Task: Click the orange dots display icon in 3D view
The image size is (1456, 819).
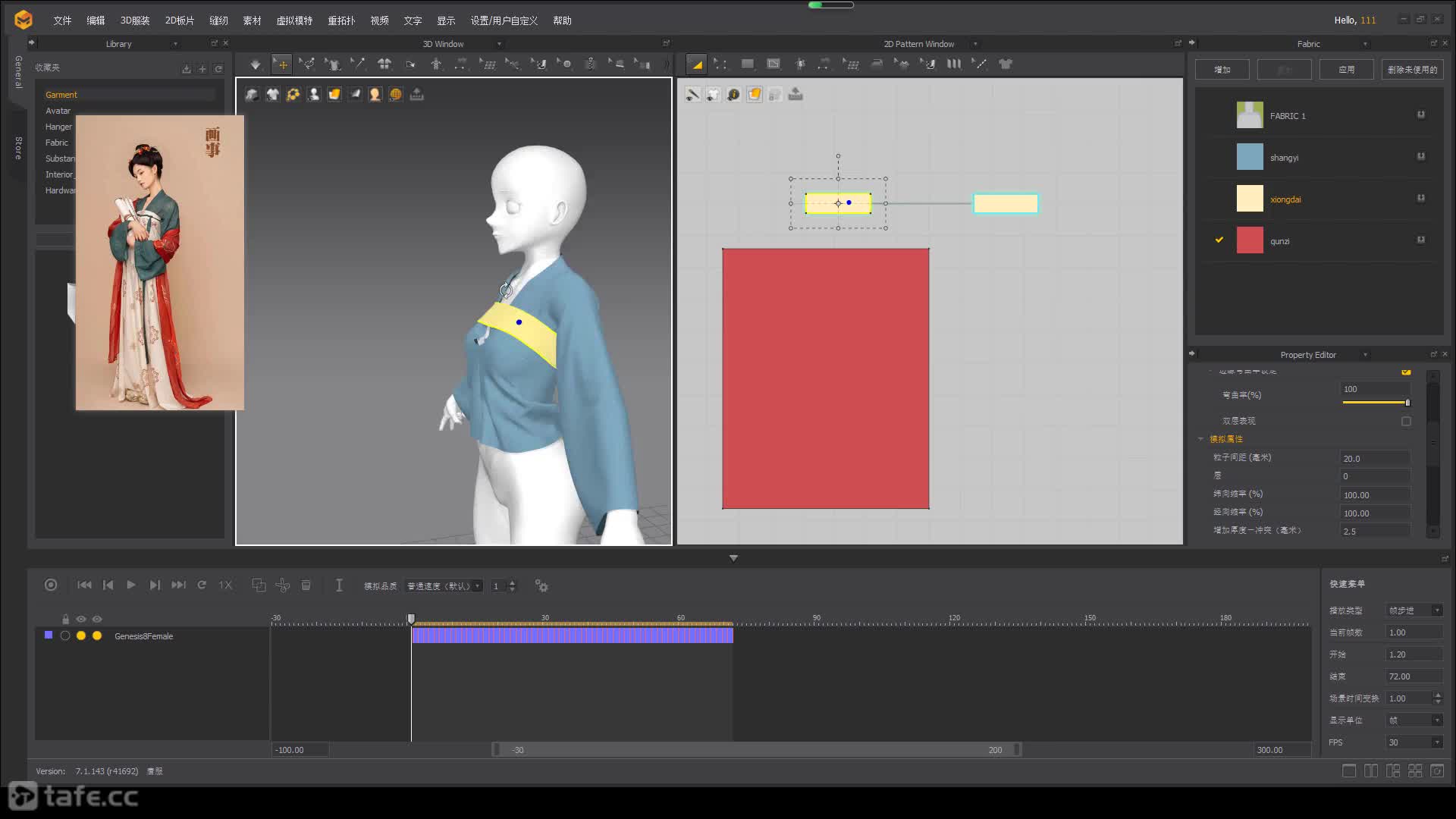Action: (293, 94)
